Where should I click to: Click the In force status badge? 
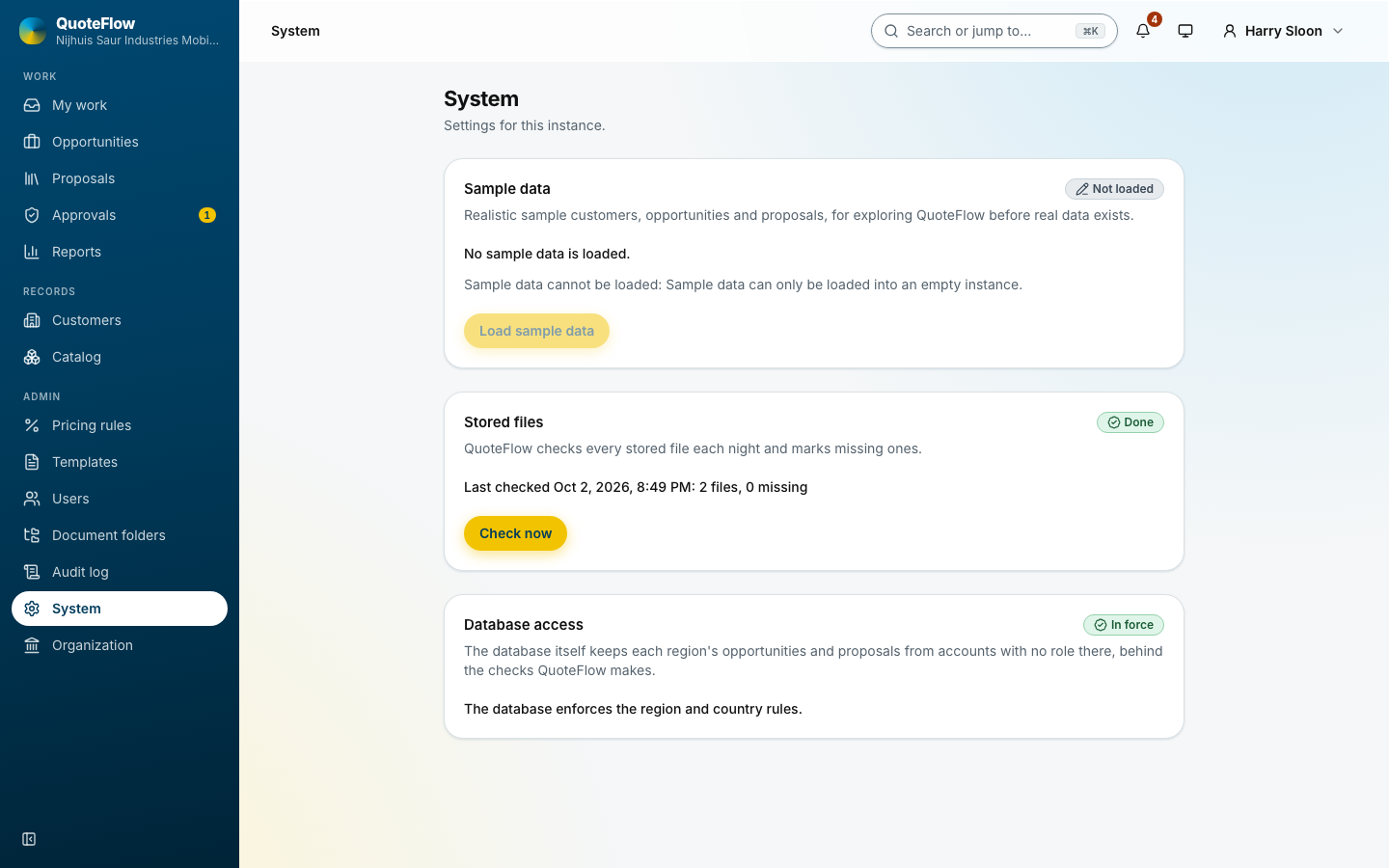point(1124,625)
